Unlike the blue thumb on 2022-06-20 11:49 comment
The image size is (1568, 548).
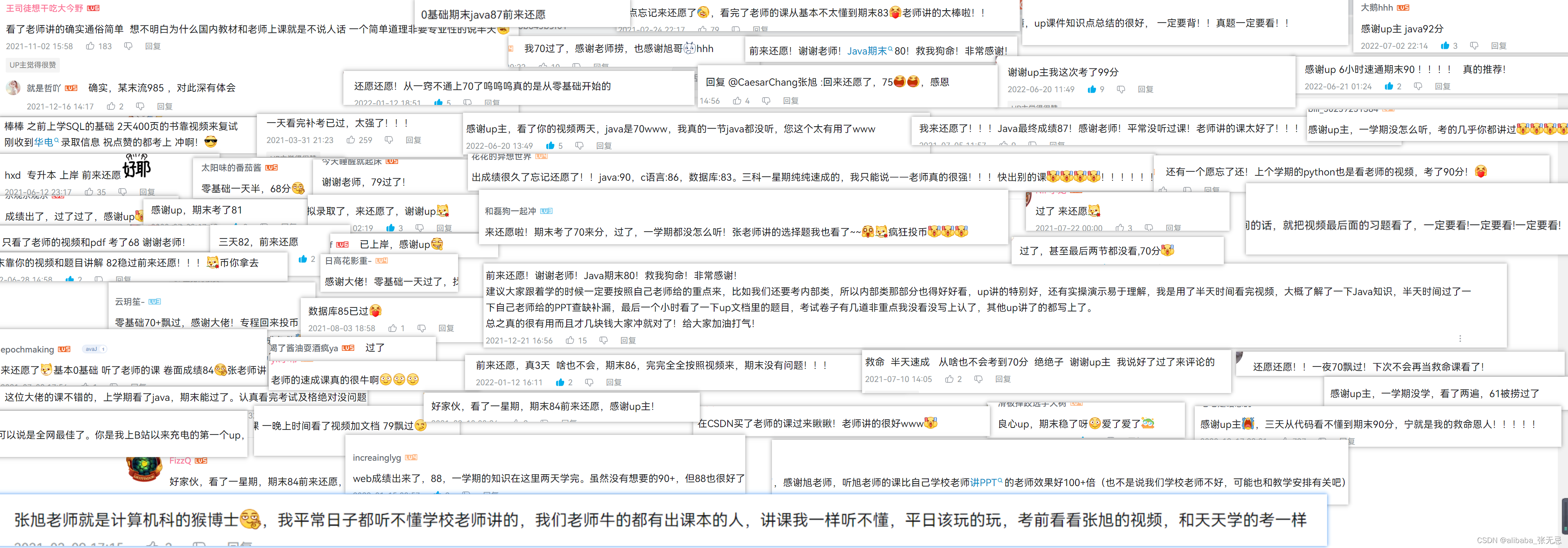[1091, 89]
